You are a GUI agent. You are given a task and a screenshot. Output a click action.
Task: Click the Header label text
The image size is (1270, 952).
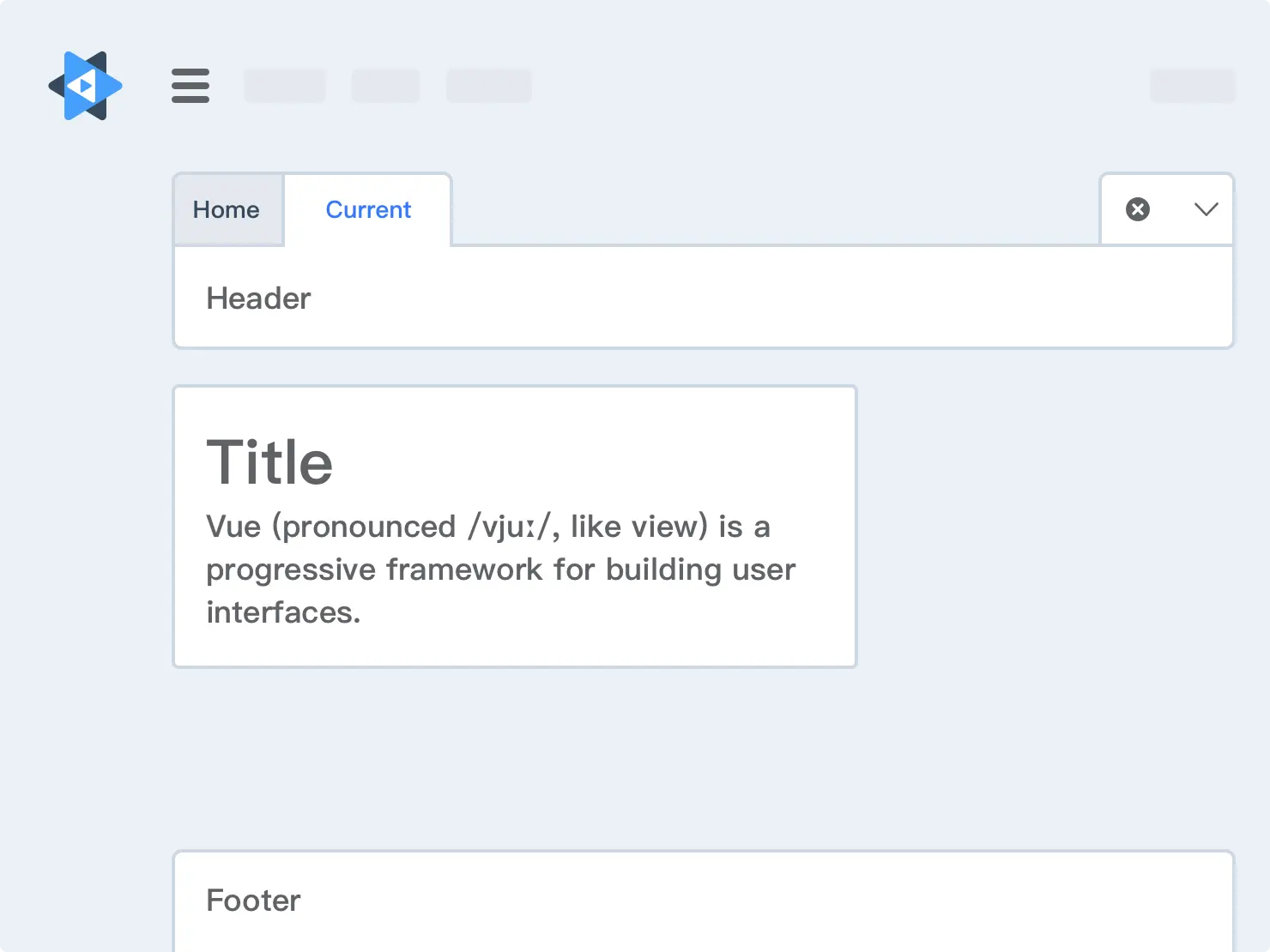(x=258, y=298)
